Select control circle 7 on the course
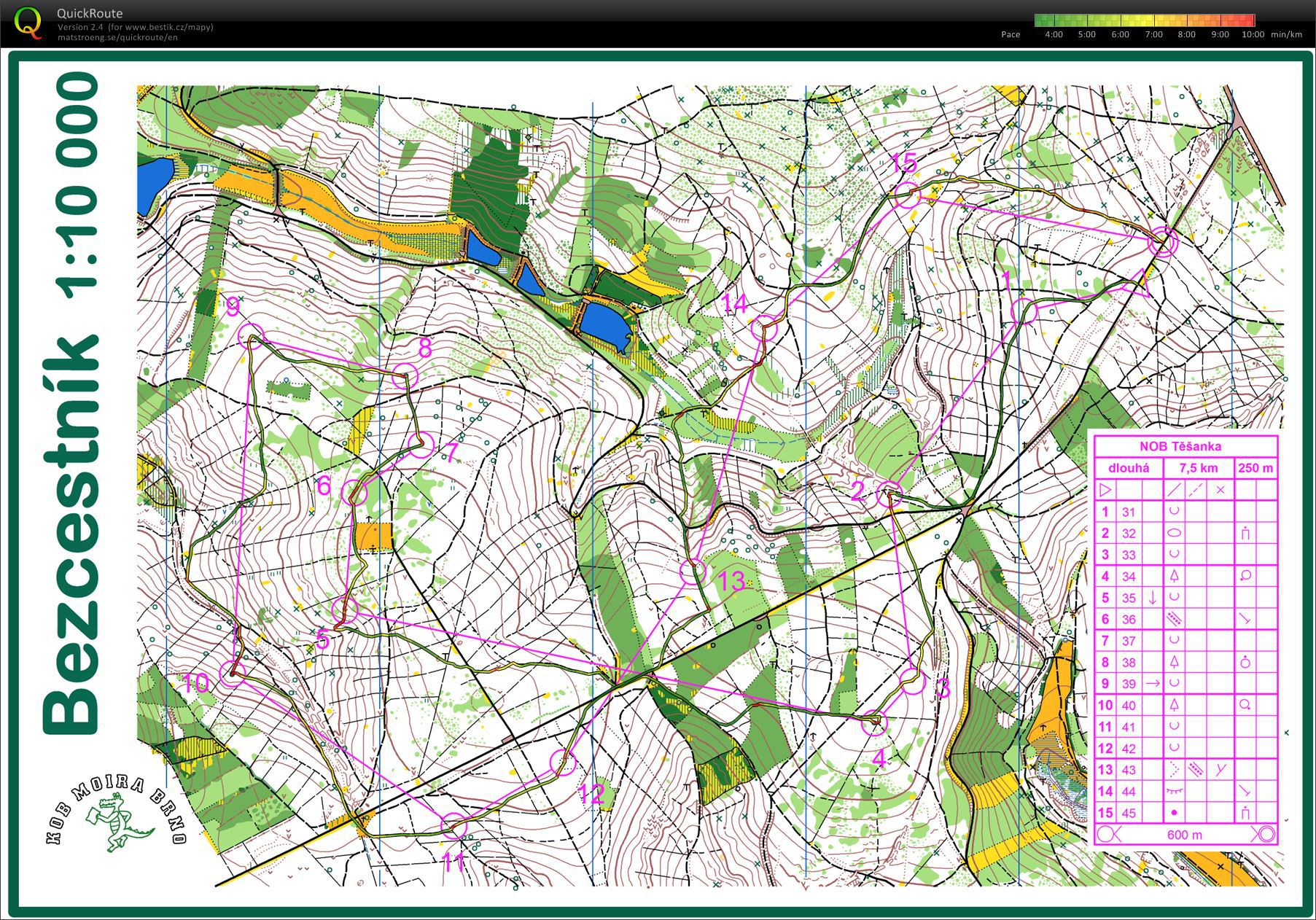The height and width of the screenshot is (920, 1316). point(421,445)
